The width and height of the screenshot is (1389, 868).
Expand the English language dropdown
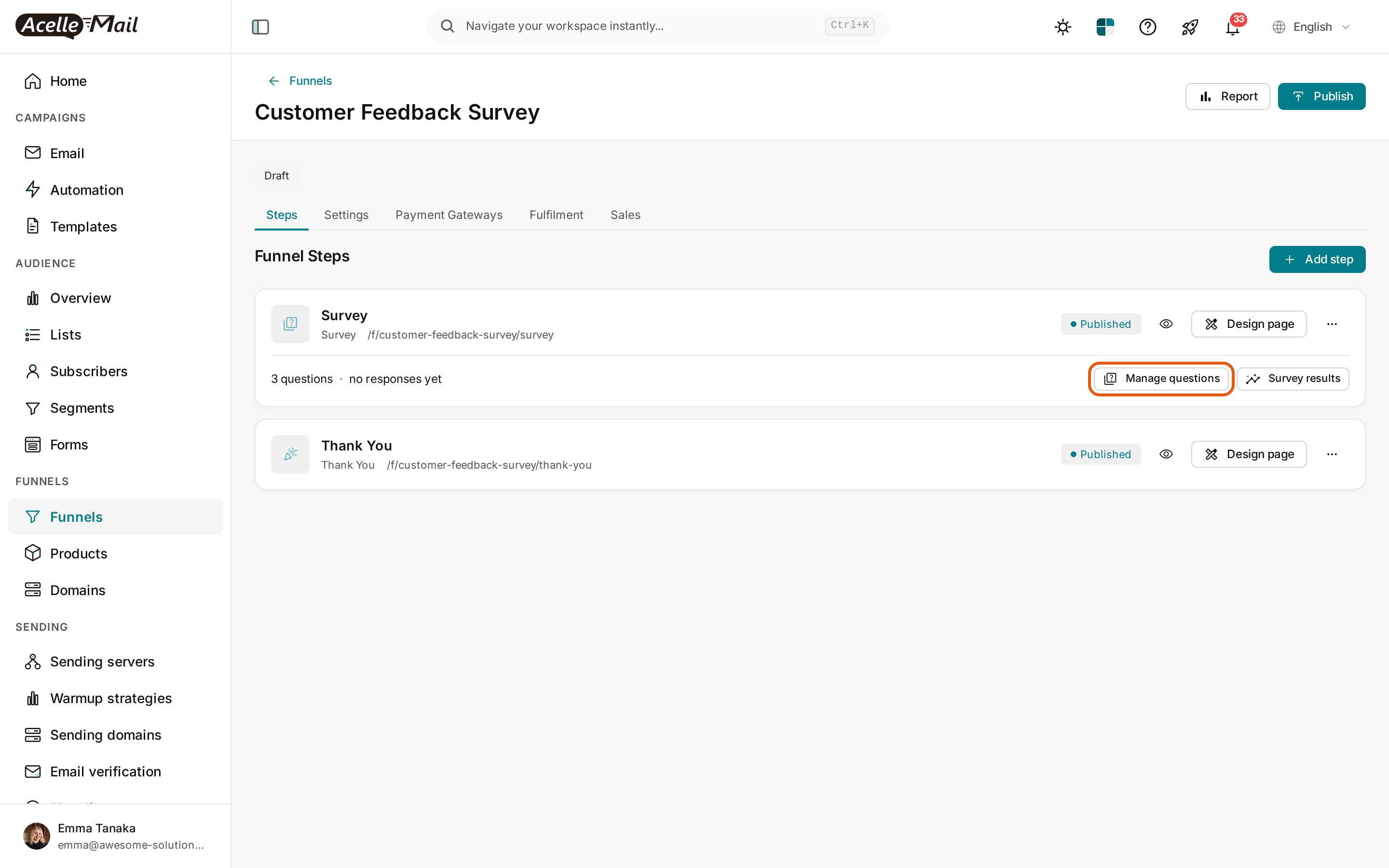1311,27
